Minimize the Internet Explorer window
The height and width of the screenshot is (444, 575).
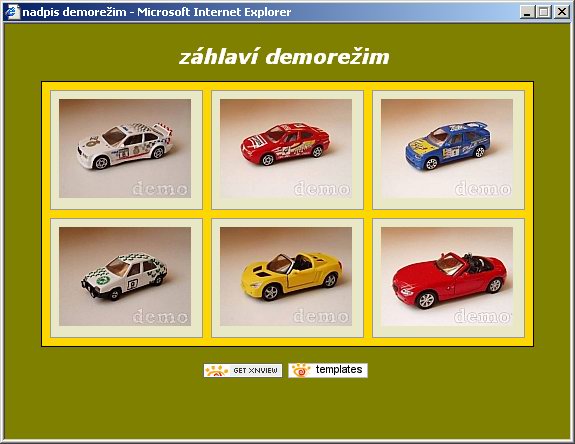pyautogui.click(x=527, y=12)
